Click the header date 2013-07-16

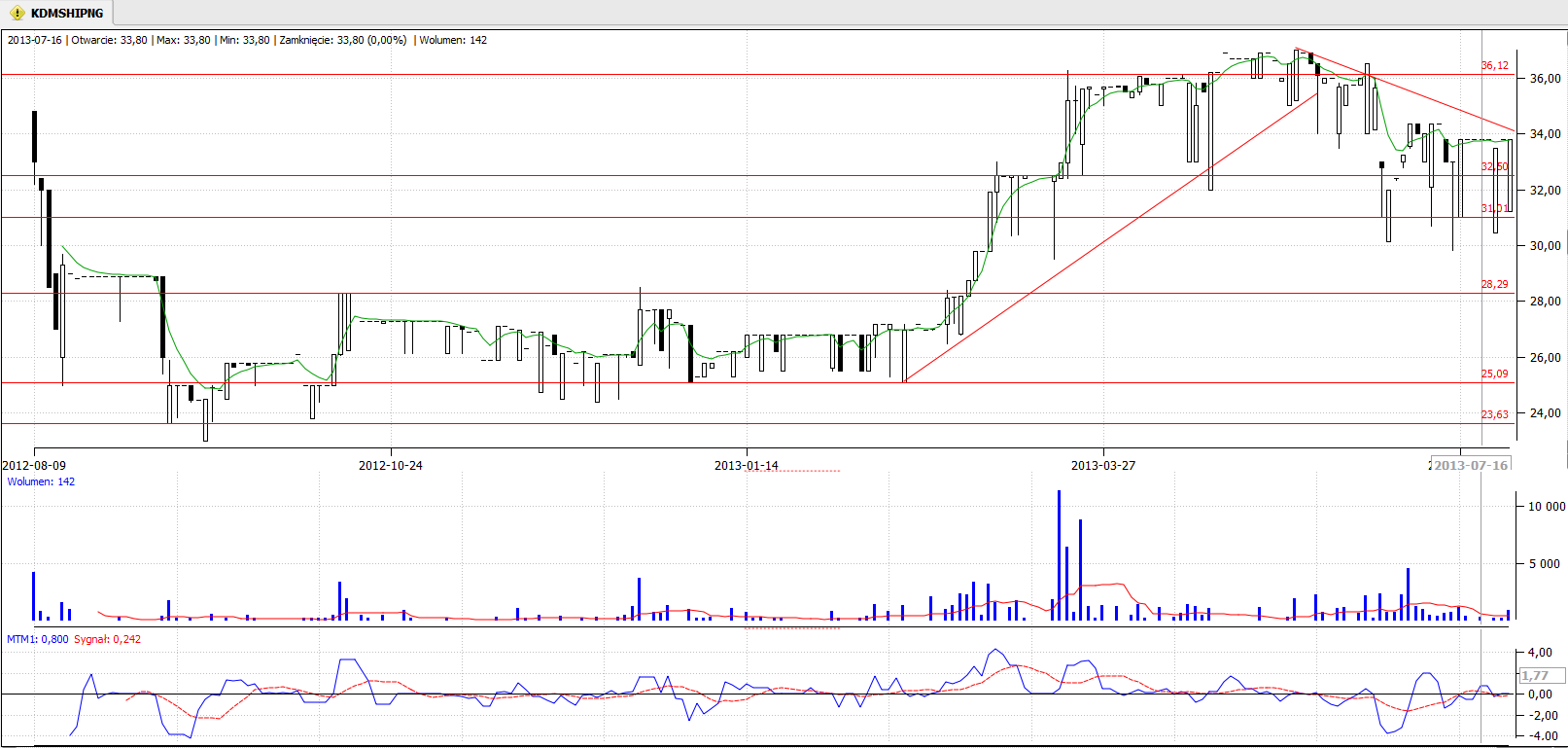[x=34, y=40]
